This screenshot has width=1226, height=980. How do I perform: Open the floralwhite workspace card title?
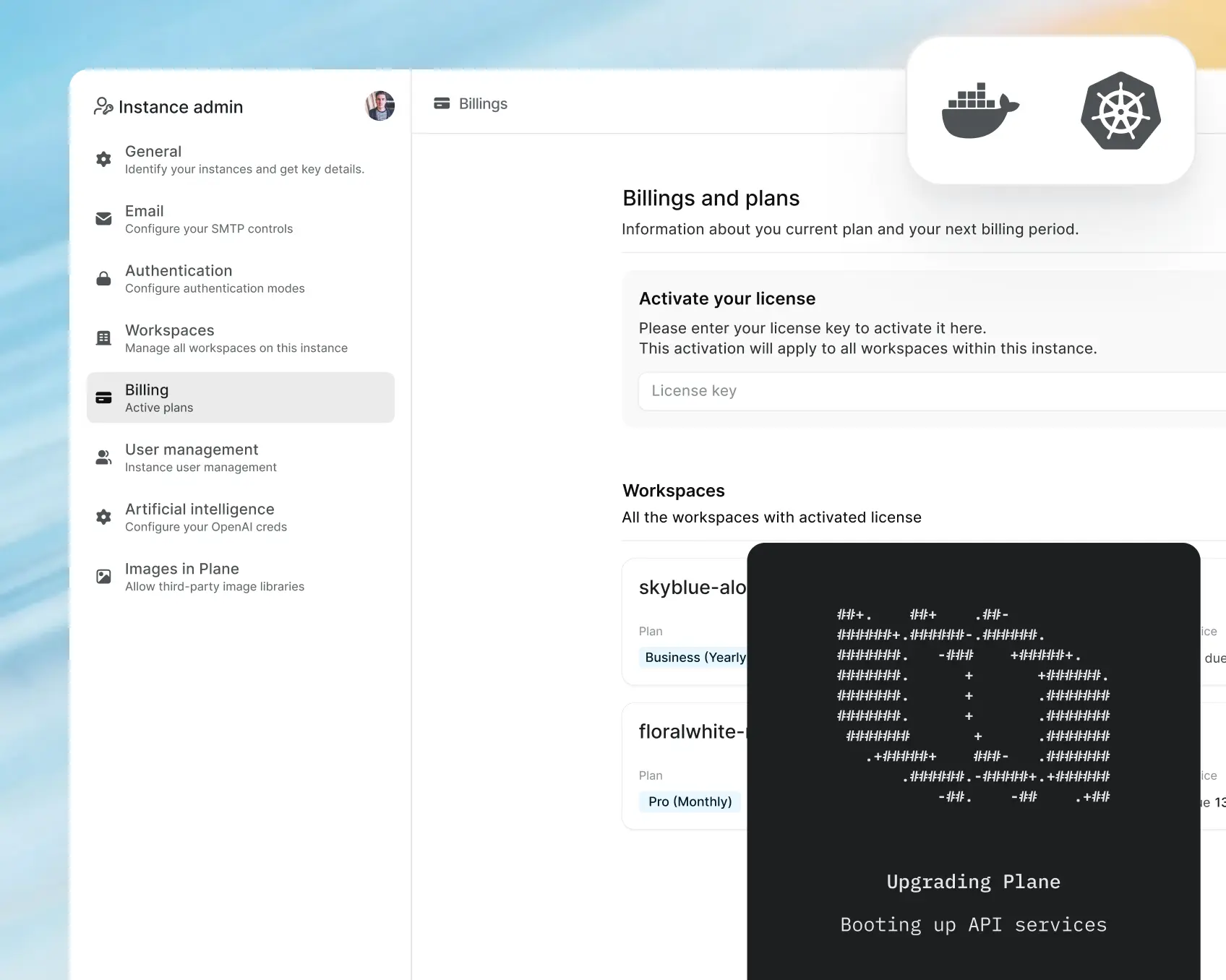coord(693,731)
